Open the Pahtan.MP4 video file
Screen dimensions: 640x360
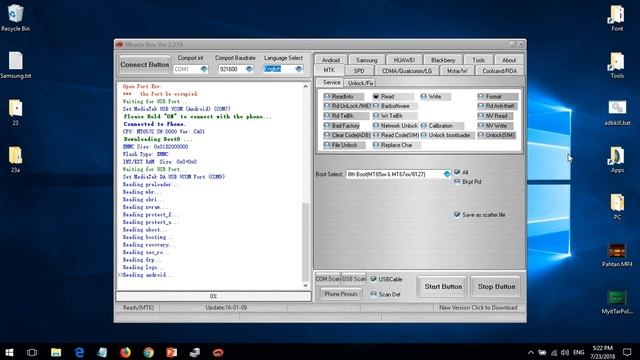[x=617, y=255]
